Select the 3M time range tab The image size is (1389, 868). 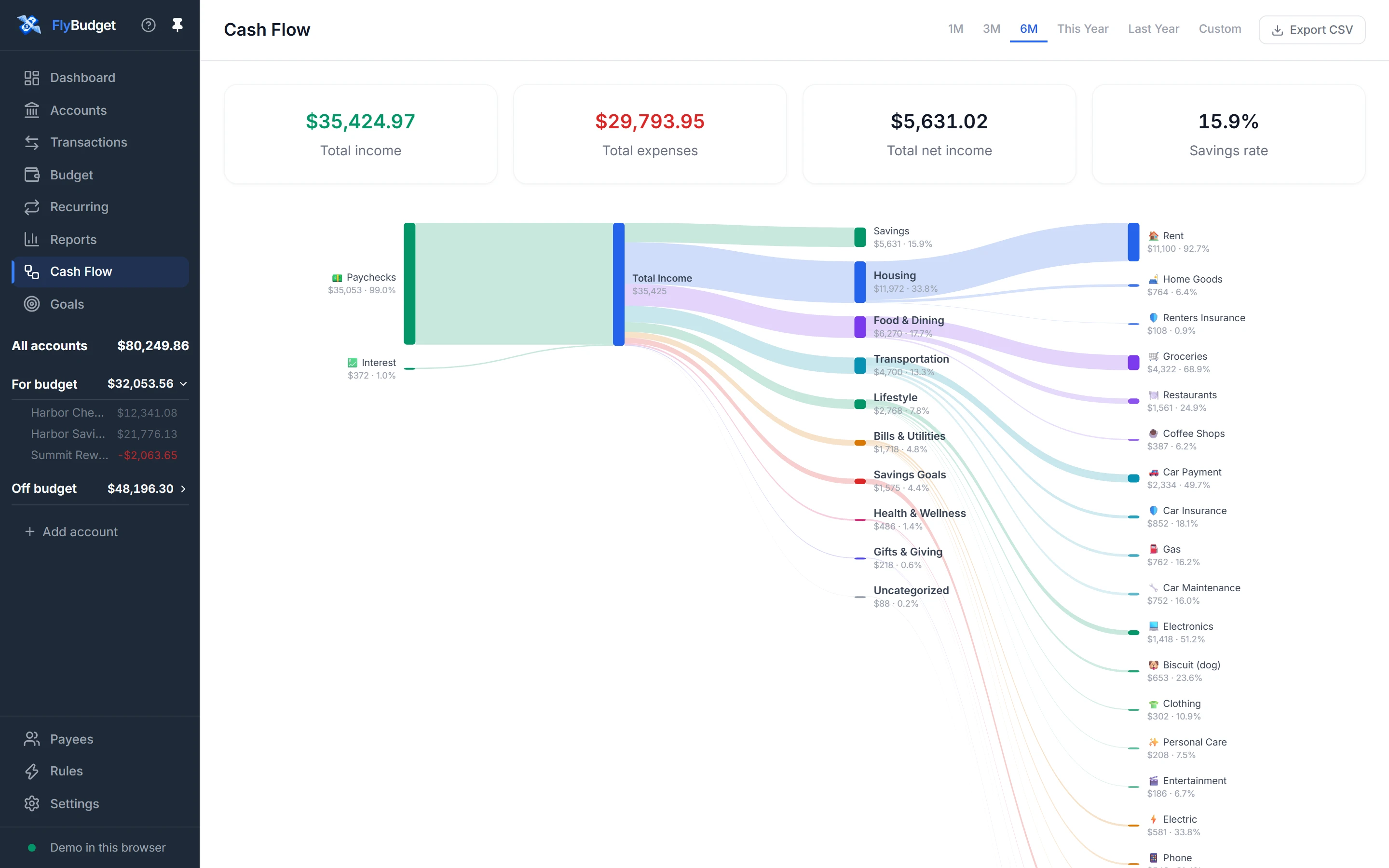[991, 29]
